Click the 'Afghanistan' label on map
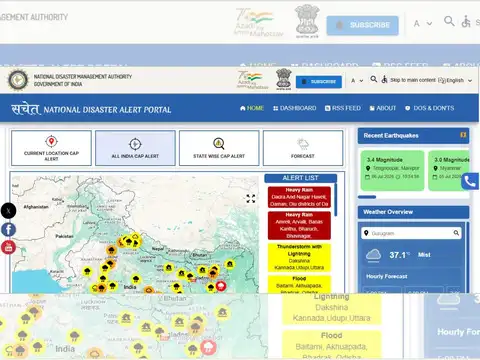The height and width of the screenshot is (360, 480). [36, 207]
